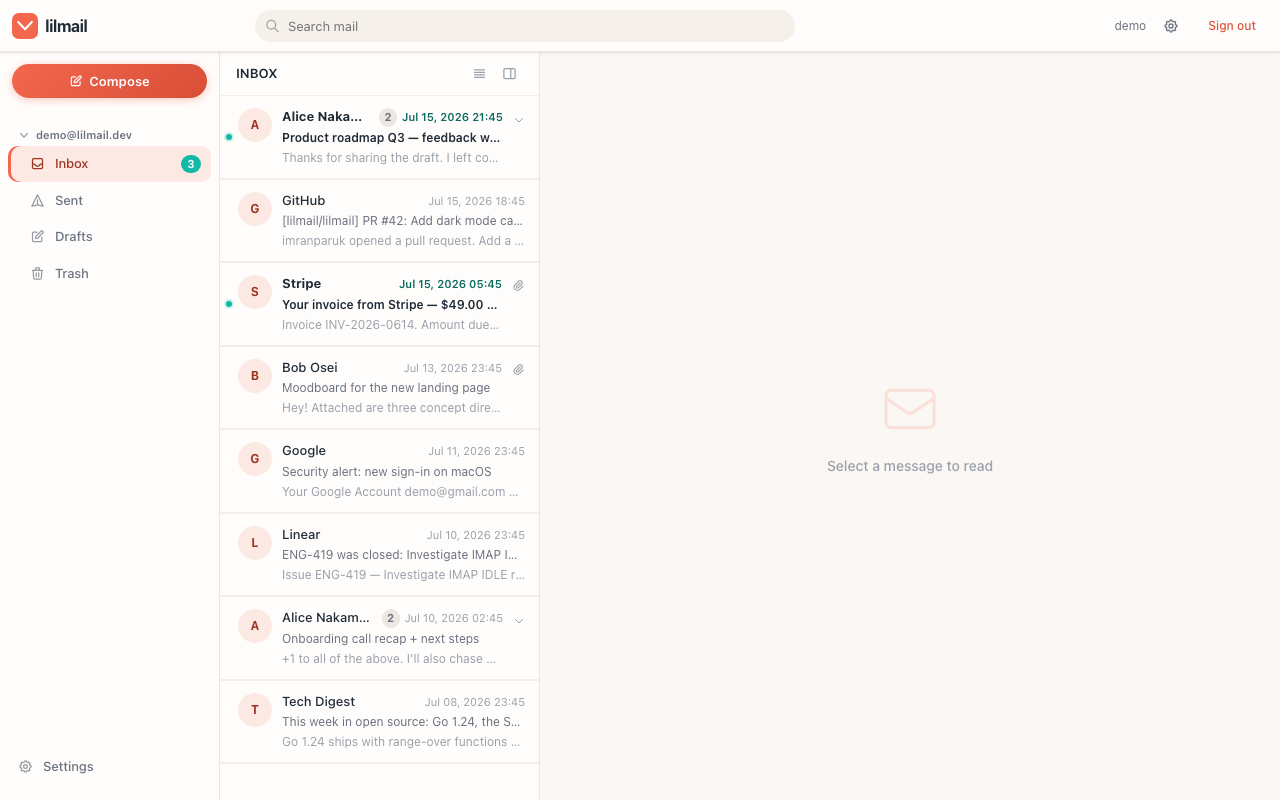This screenshot has width=1280, height=800.
Task: Click Alice avatar on Product roadmap email
Action: (255, 125)
